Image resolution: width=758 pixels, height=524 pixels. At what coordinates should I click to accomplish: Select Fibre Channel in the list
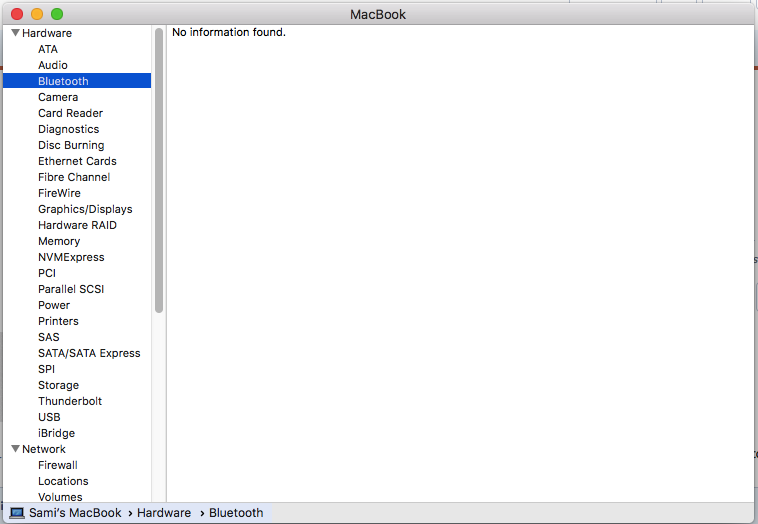coord(74,177)
